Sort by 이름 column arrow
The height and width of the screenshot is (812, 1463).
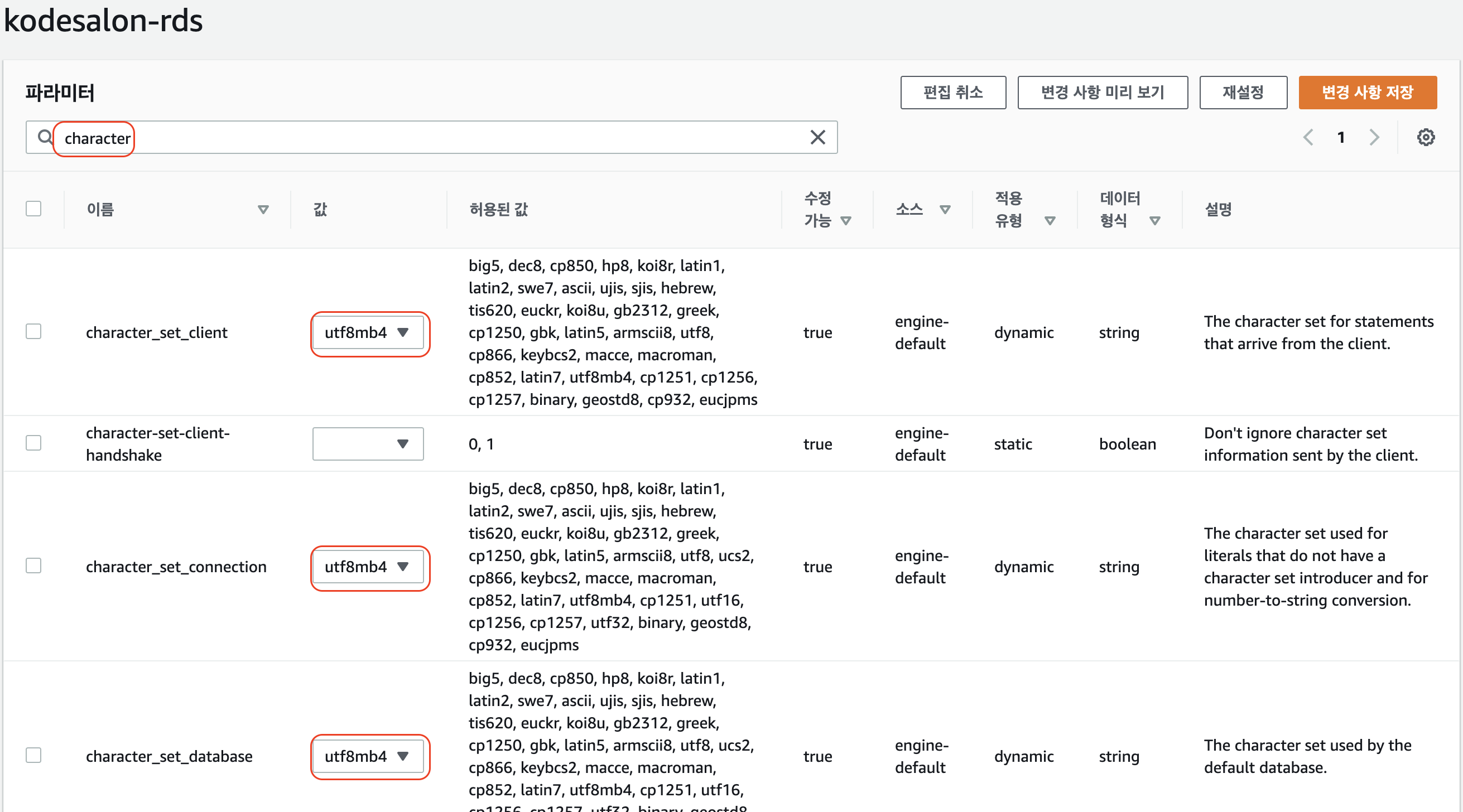point(263,210)
